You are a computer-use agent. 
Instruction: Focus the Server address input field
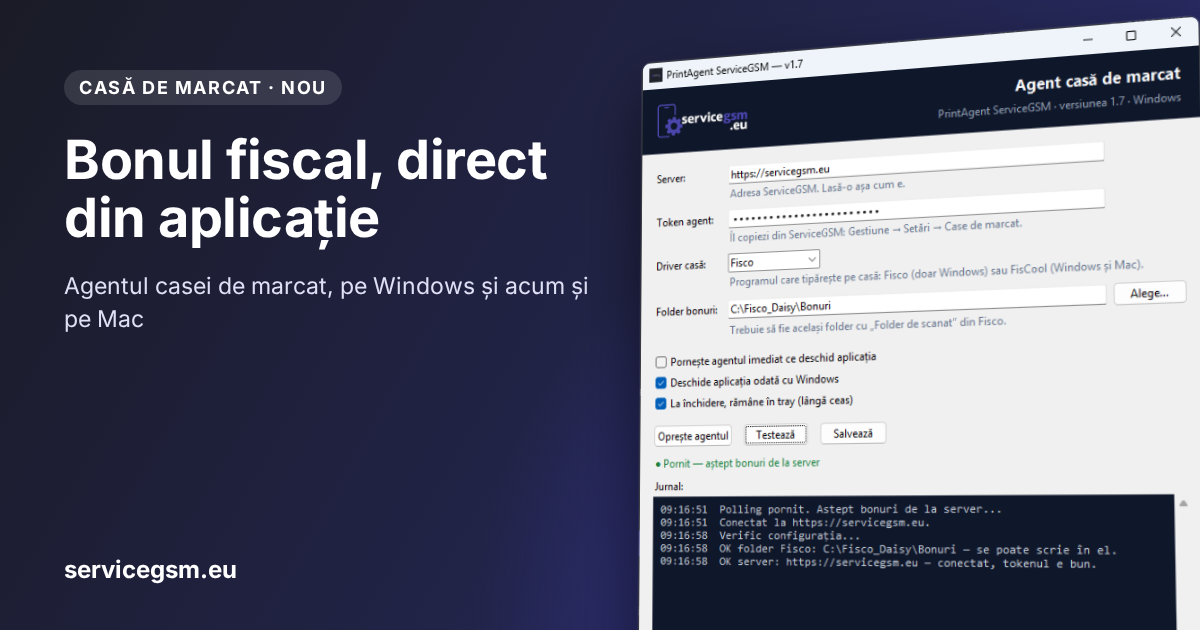(x=916, y=162)
